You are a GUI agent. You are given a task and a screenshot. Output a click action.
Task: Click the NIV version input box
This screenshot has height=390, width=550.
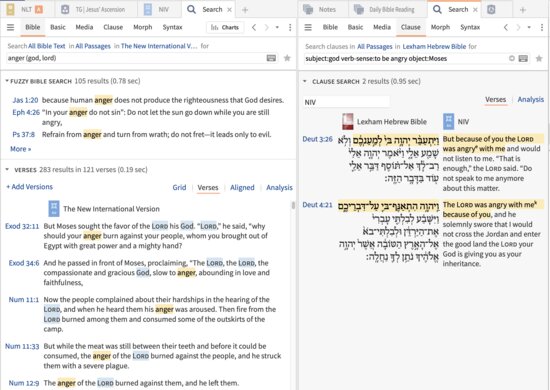pos(347,102)
